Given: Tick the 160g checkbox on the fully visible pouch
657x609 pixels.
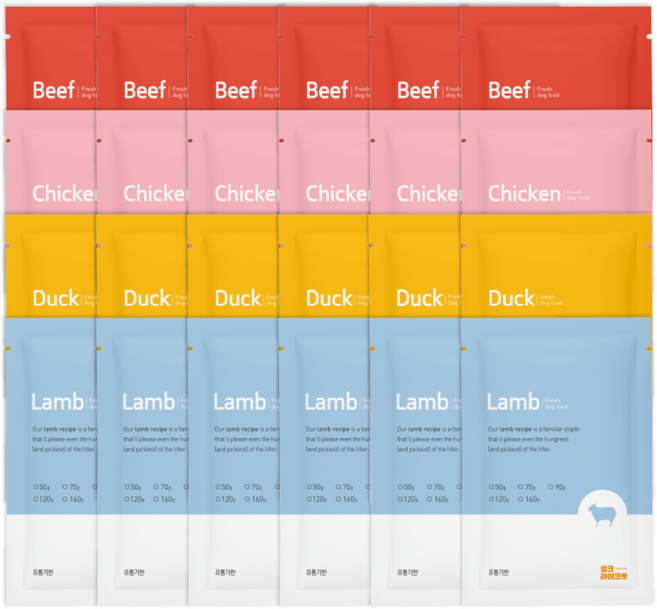Looking at the screenshot, I should [521, 499].
